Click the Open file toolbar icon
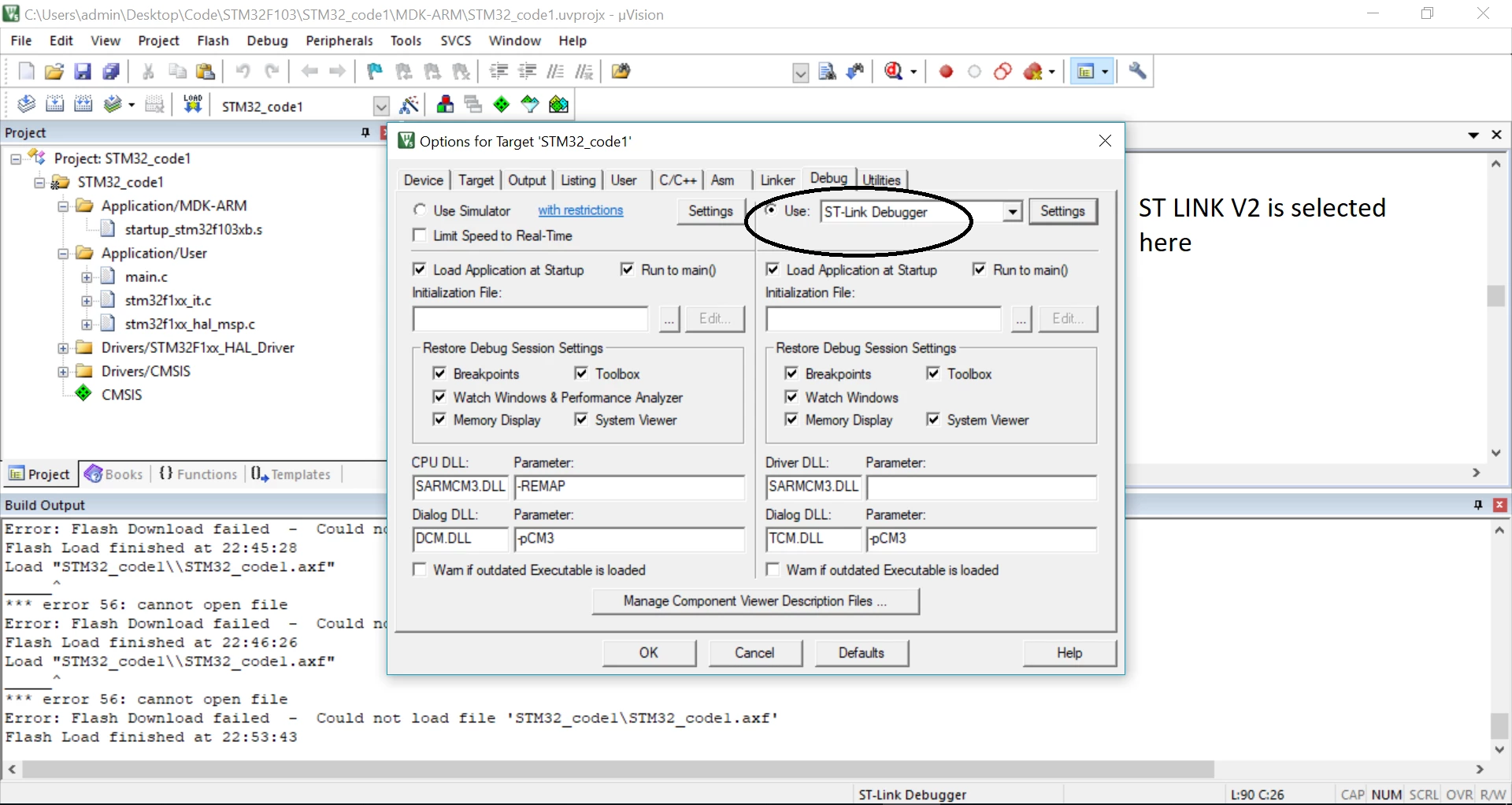Screen dimensions: 1512x805 (54, 72)
